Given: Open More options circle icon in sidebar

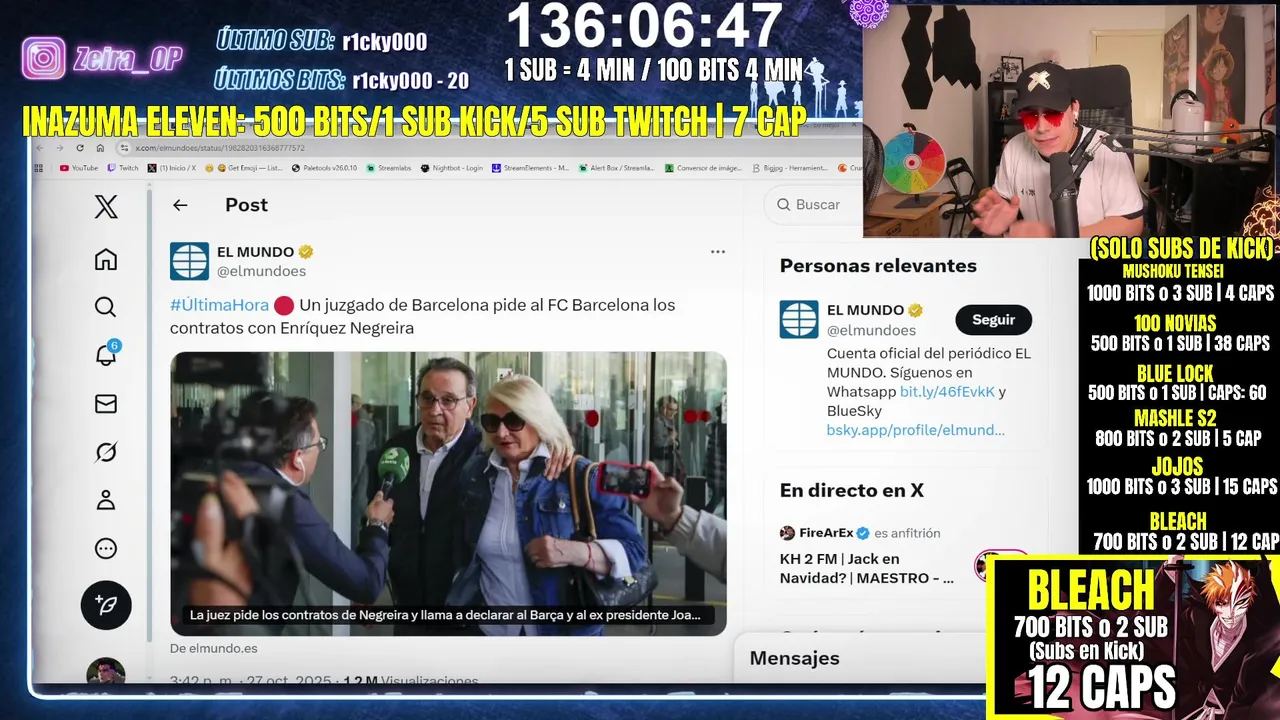Looking at the screenshot, I should tap(106, 548).
